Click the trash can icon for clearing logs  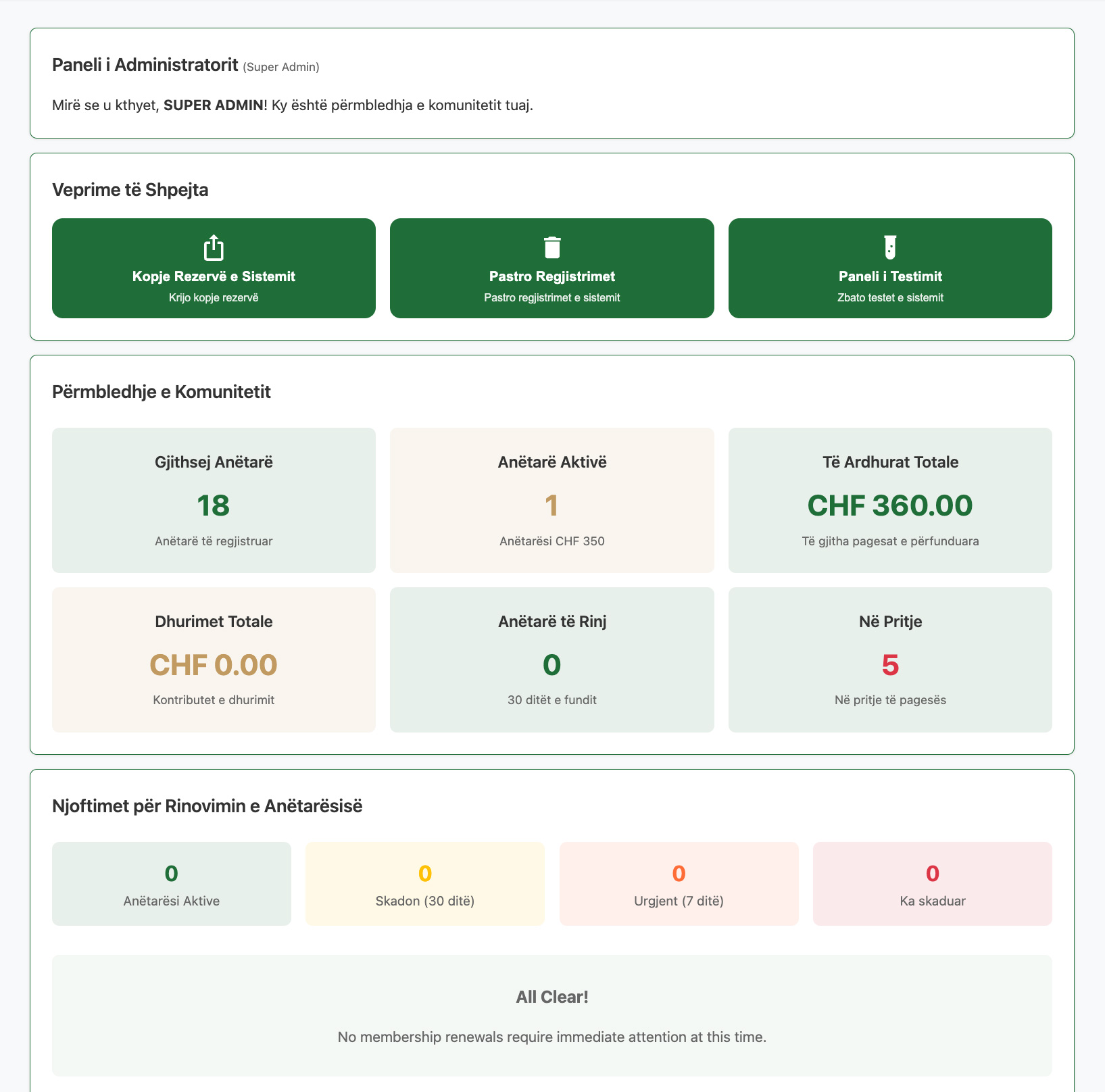[x=552, y=247]
